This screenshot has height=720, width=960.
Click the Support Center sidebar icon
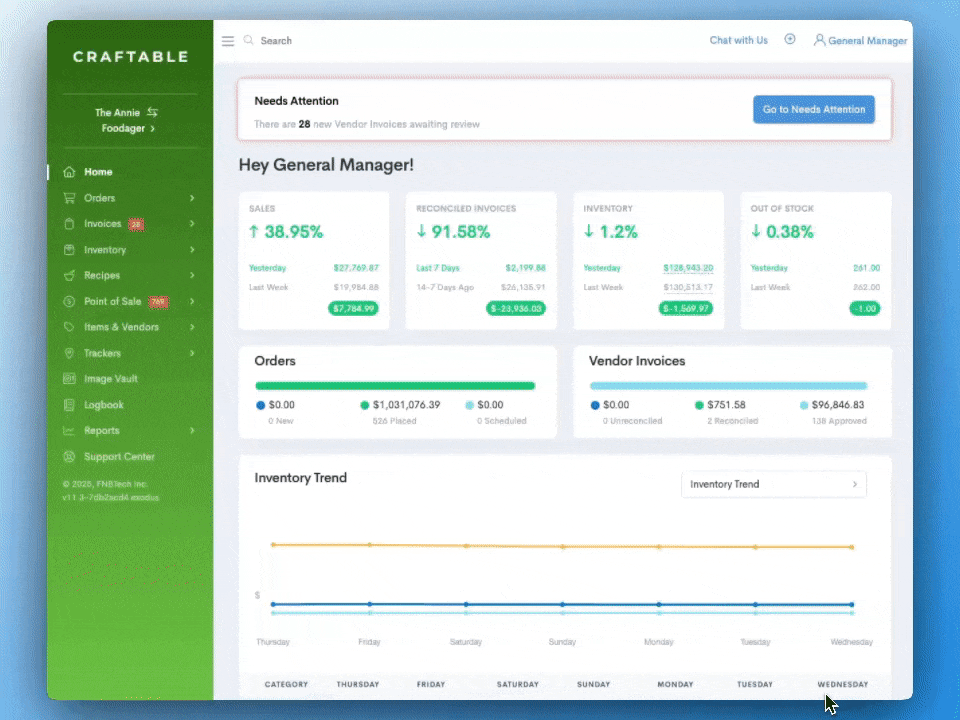pos(69,457)
